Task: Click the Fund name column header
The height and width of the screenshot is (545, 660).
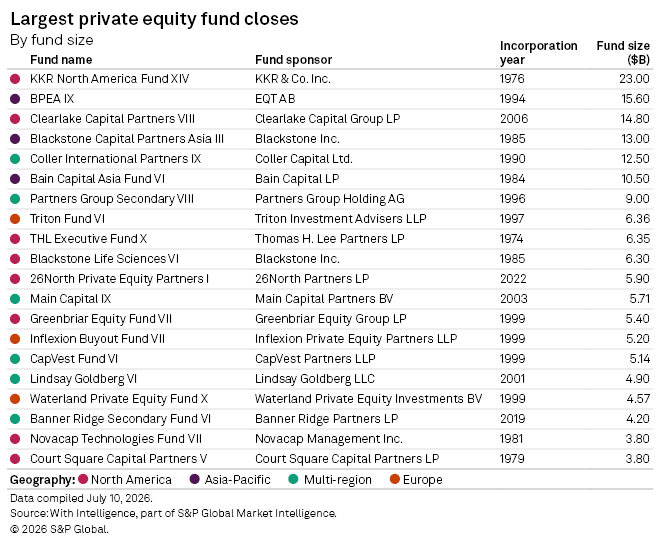Action: pos(61,60)
